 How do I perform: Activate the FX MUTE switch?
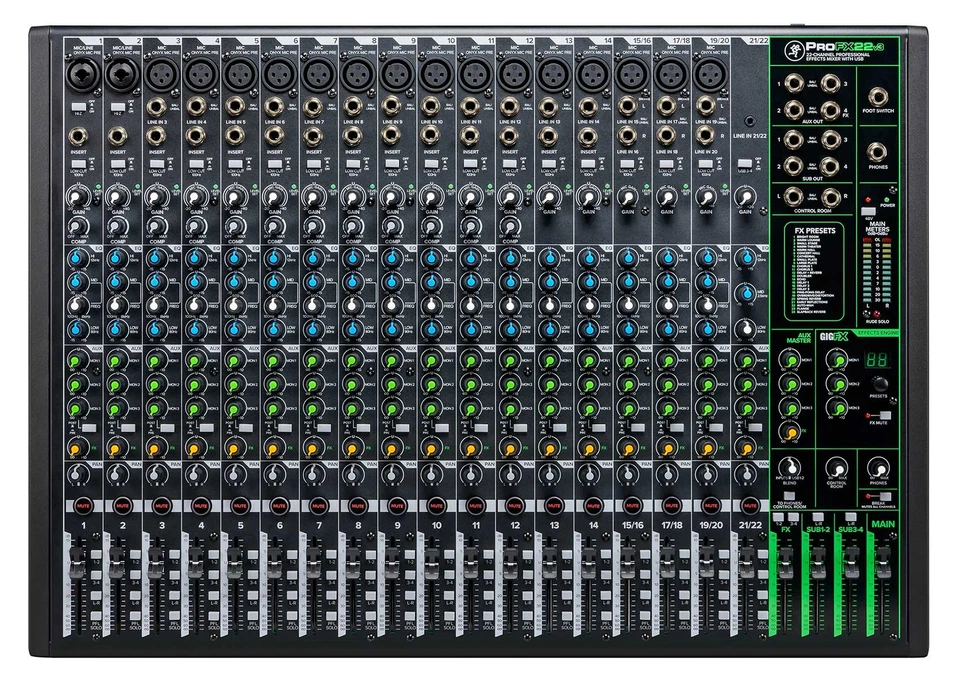(x=883, y=414)
